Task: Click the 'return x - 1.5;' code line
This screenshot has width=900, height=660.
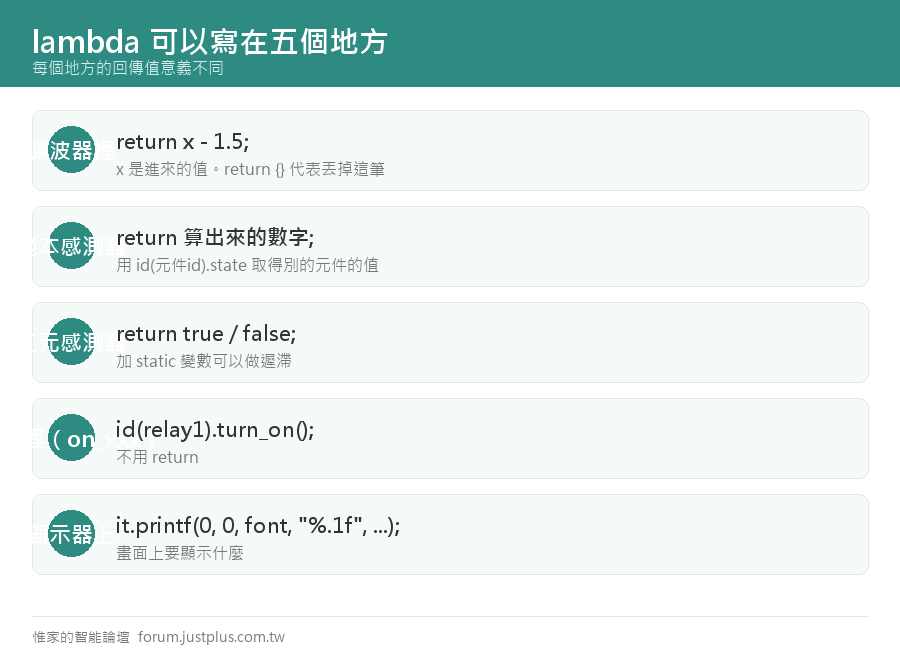Action: click(x=183, y=142)
